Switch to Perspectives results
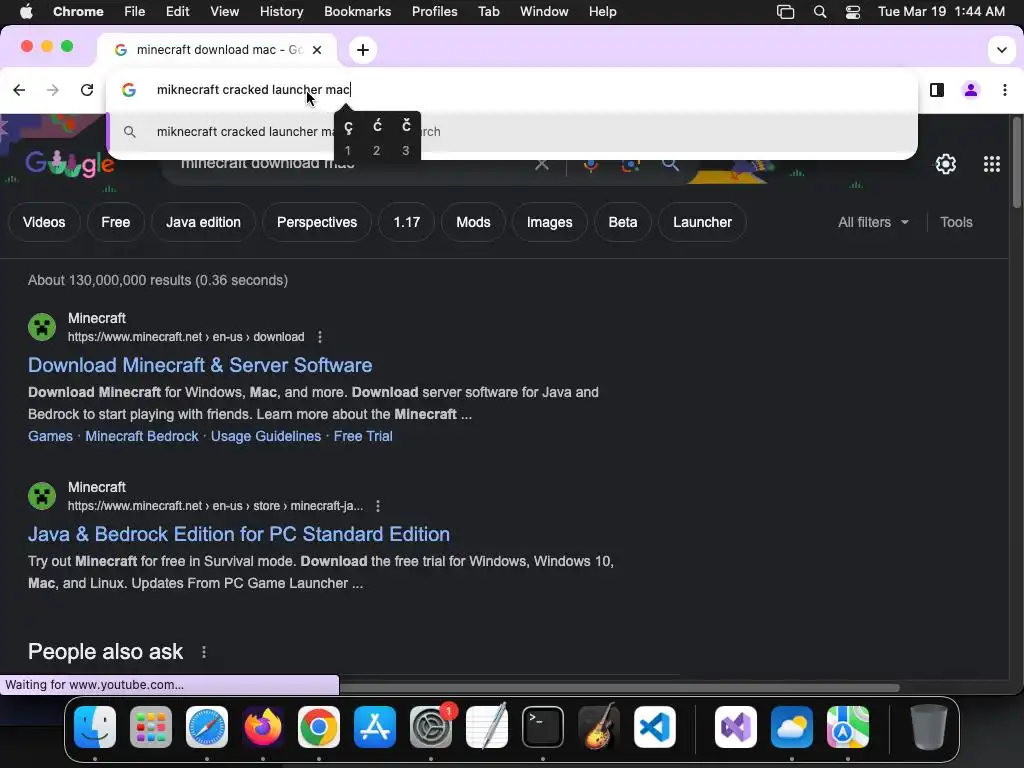The image size is (1024, 768). [x=317, y=223]
